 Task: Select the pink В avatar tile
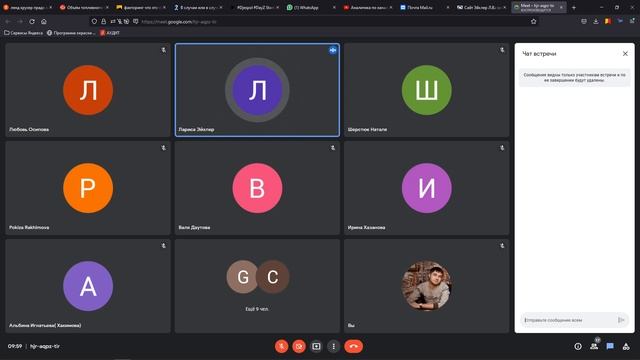click(257, 188)
